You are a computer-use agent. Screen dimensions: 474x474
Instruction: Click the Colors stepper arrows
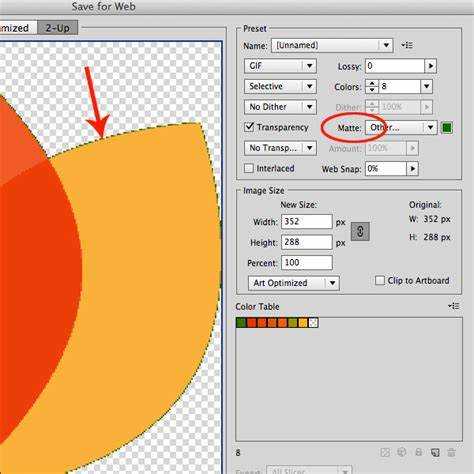click(372, 87)
